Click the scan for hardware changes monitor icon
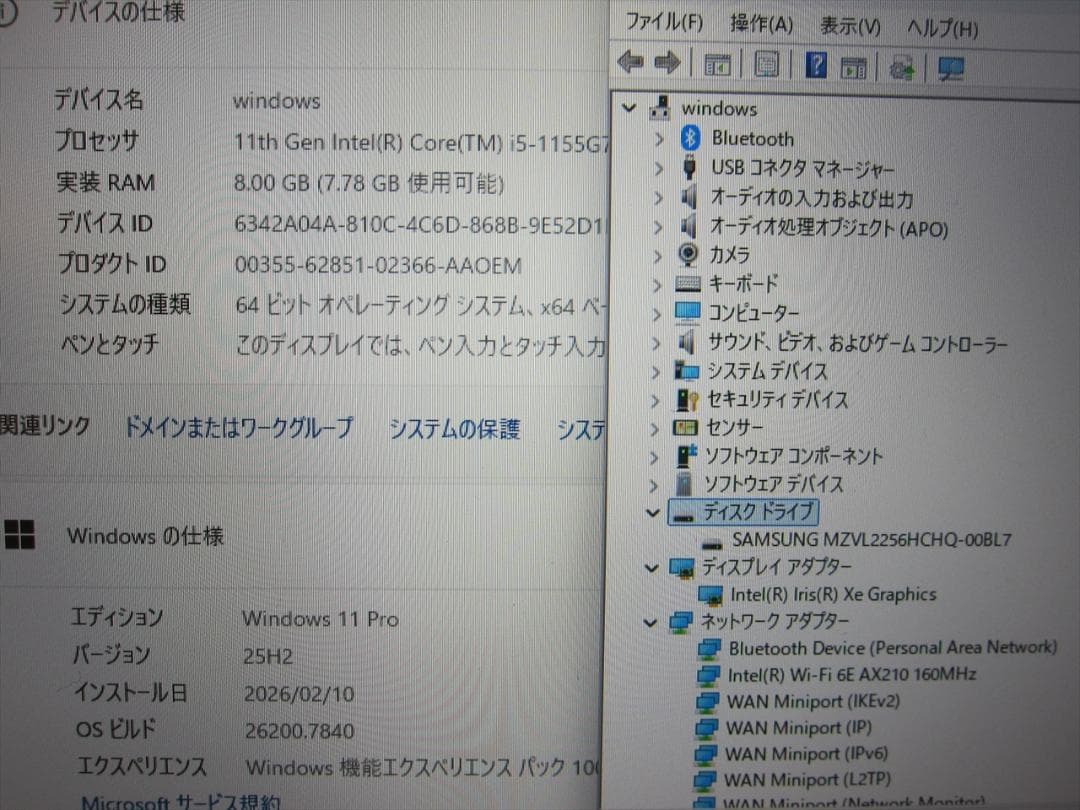1080x810 pixels. coord(951,69)
